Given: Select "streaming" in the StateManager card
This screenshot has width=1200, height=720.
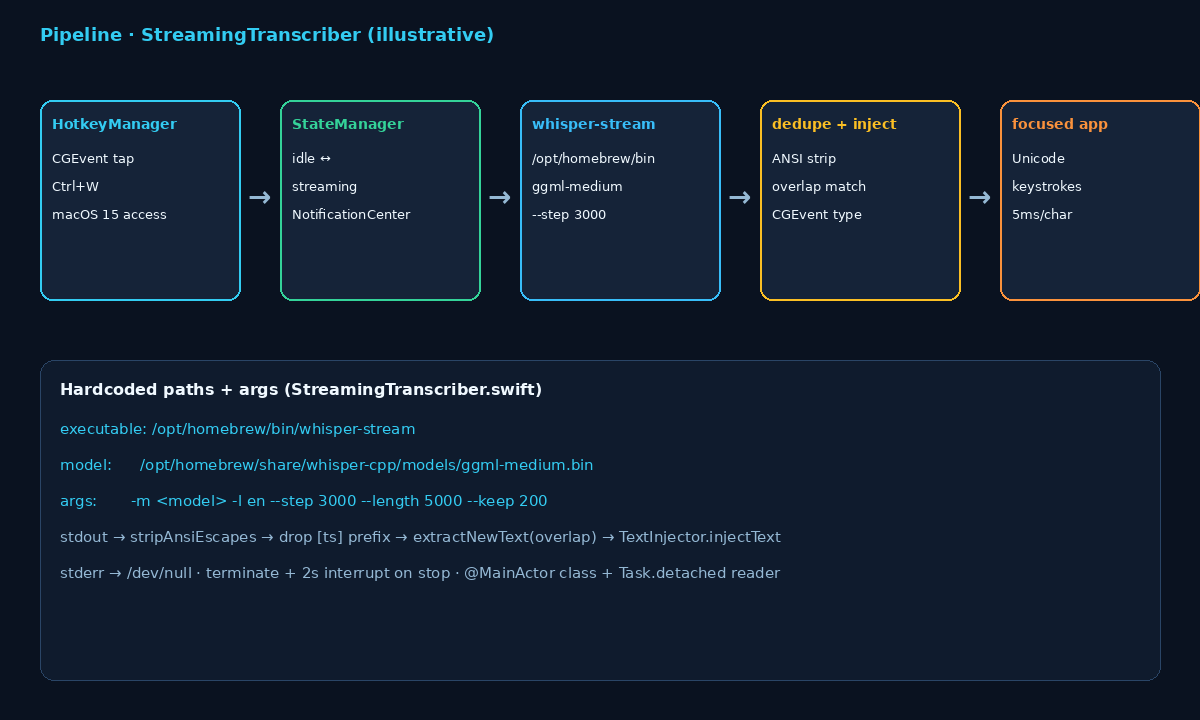Looking at the screenshot, I should click(x=324, y=186).
